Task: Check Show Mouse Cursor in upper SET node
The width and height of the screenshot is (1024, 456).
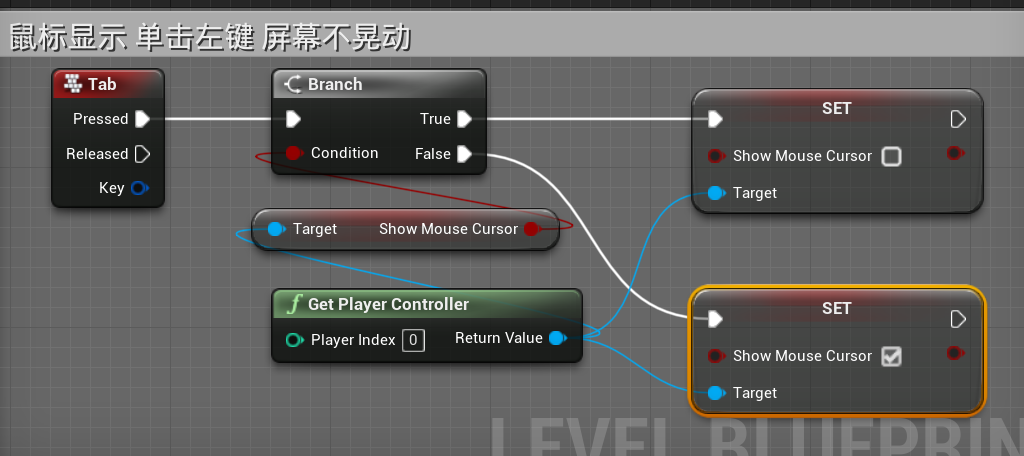Action: pos(891,156)
